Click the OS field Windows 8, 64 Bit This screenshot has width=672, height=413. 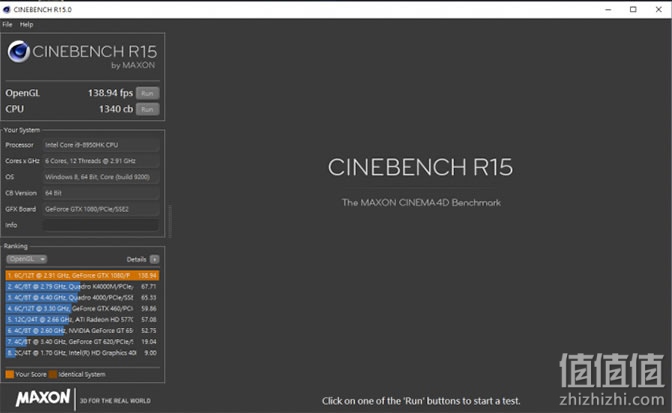[101, 177]
